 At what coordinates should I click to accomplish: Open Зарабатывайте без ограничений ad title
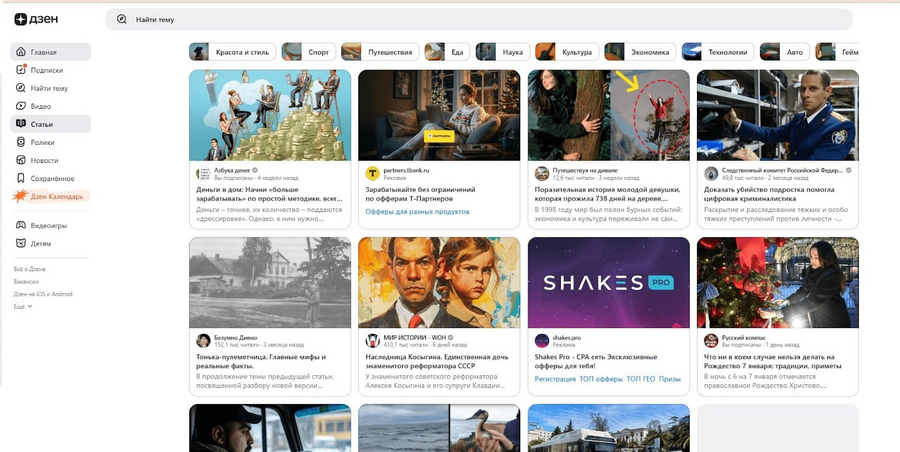coord(421,194)
